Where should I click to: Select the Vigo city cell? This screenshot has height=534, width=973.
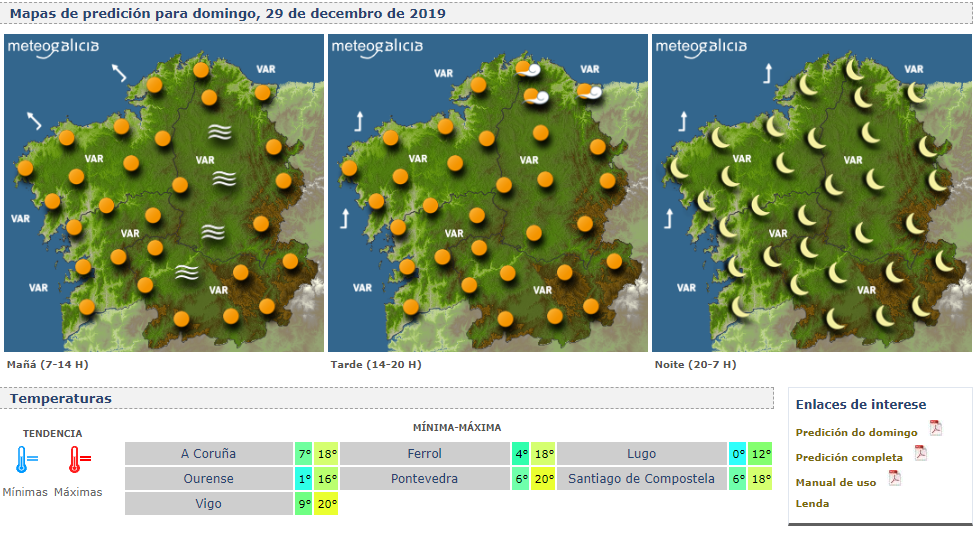click(208, 504)
